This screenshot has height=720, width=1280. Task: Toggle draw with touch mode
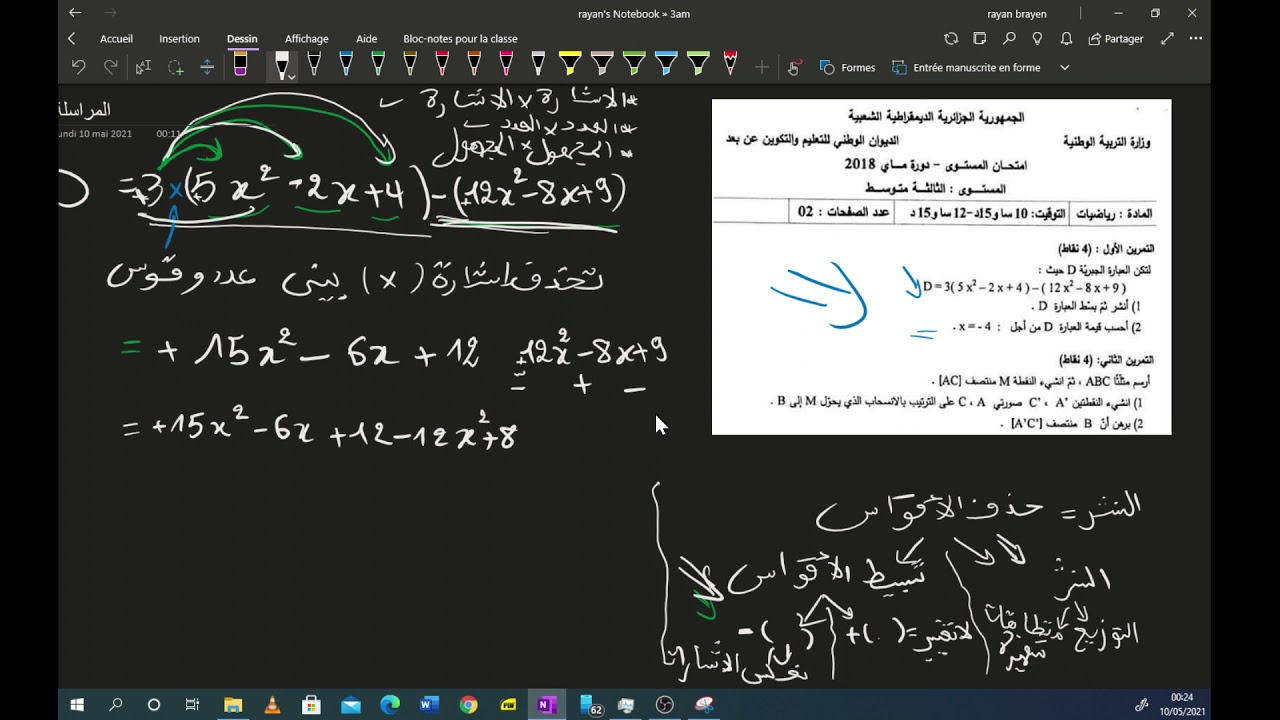(794, 67)
